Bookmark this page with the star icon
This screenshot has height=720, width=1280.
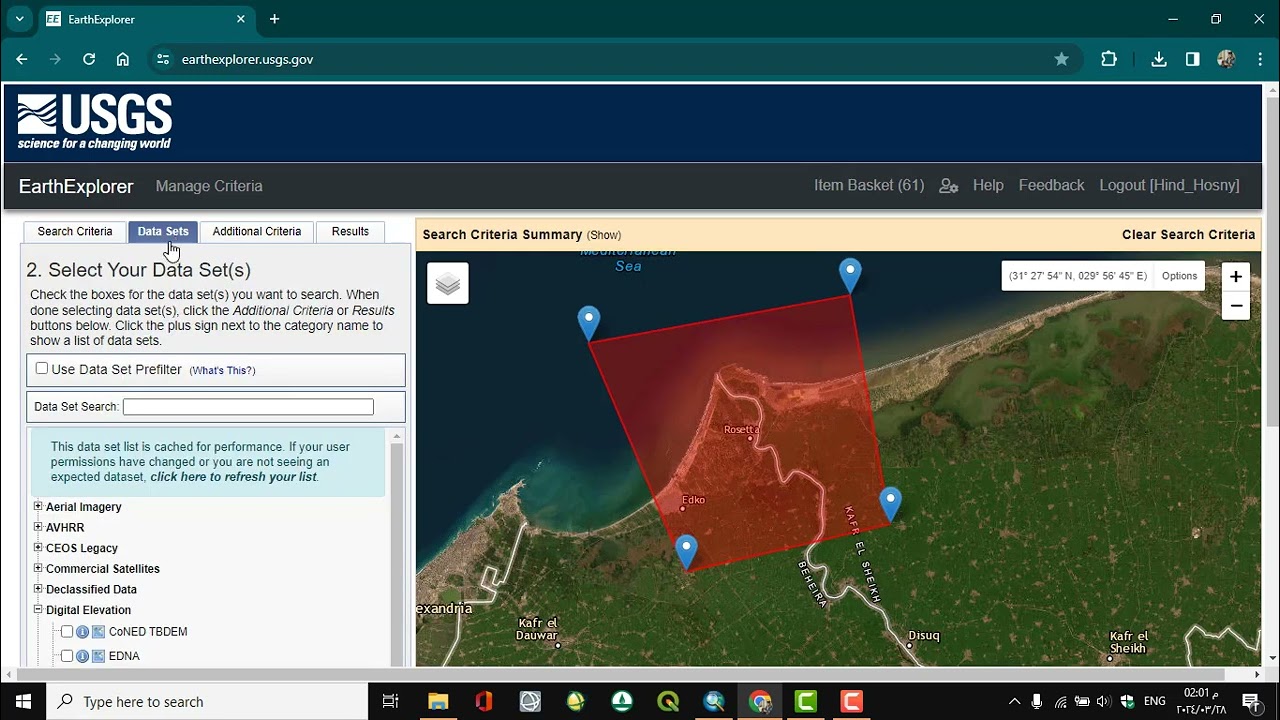1061,59
